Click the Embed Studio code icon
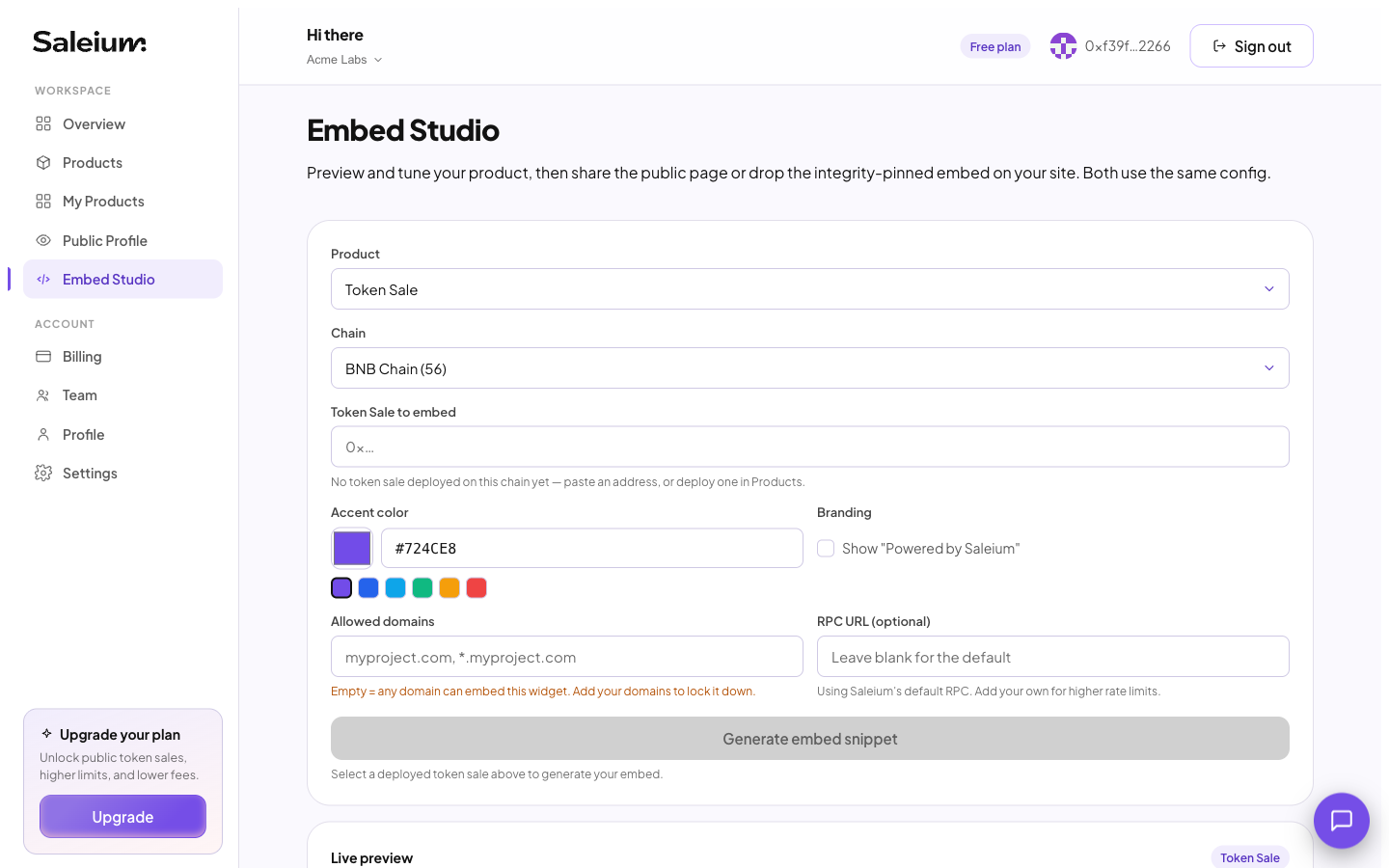The height and width of the screenshot is (868, 1389). click(43, 279)
